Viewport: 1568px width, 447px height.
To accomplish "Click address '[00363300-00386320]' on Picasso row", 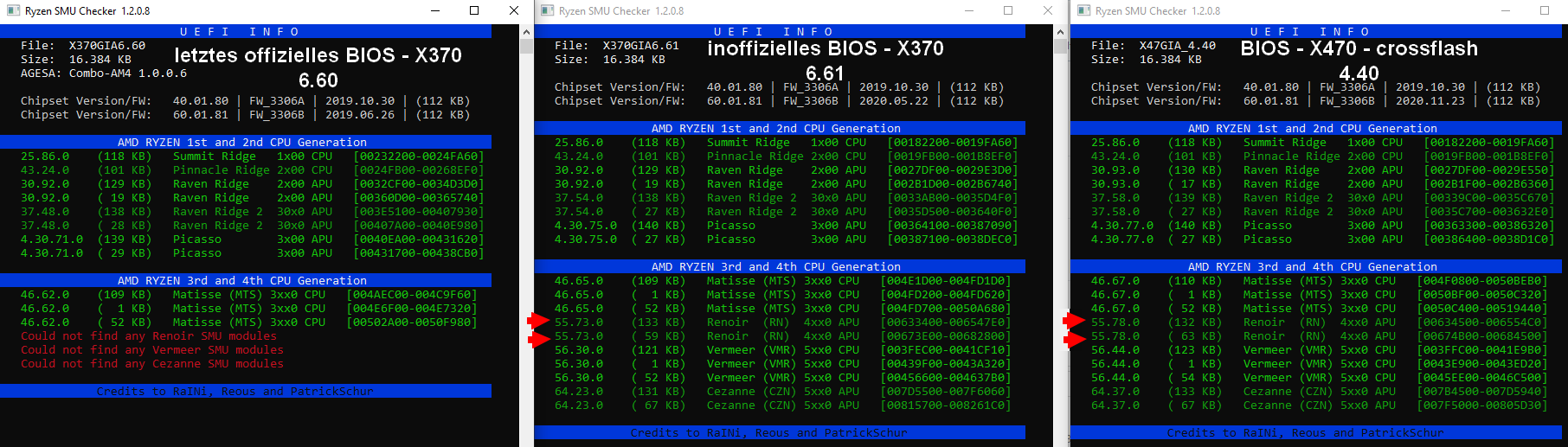I will [x=1489, y=226].
